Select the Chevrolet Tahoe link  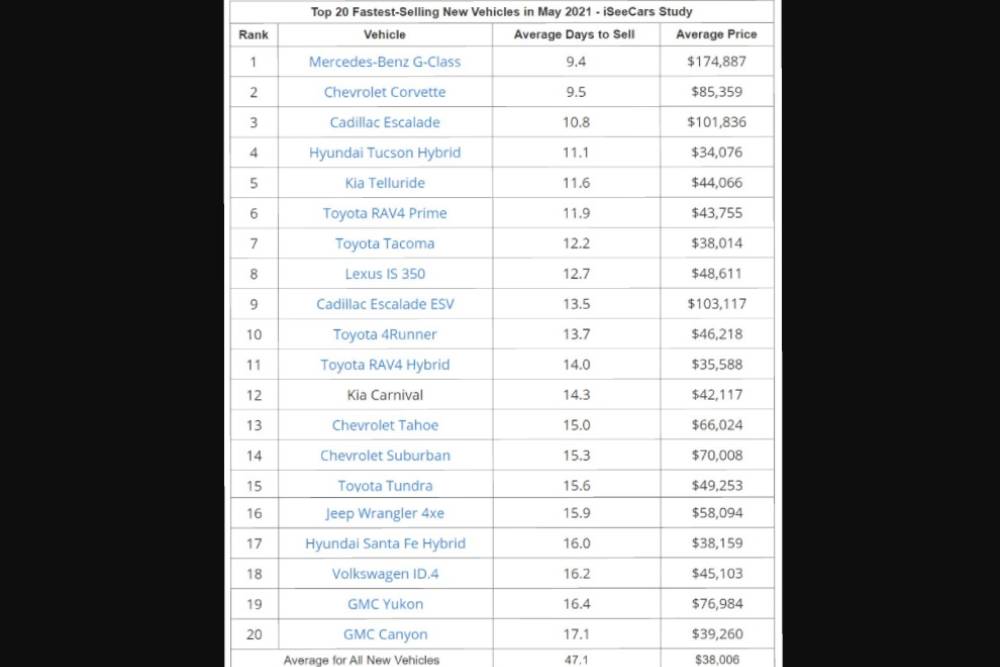pyautogui.click(x=385, y=425)
